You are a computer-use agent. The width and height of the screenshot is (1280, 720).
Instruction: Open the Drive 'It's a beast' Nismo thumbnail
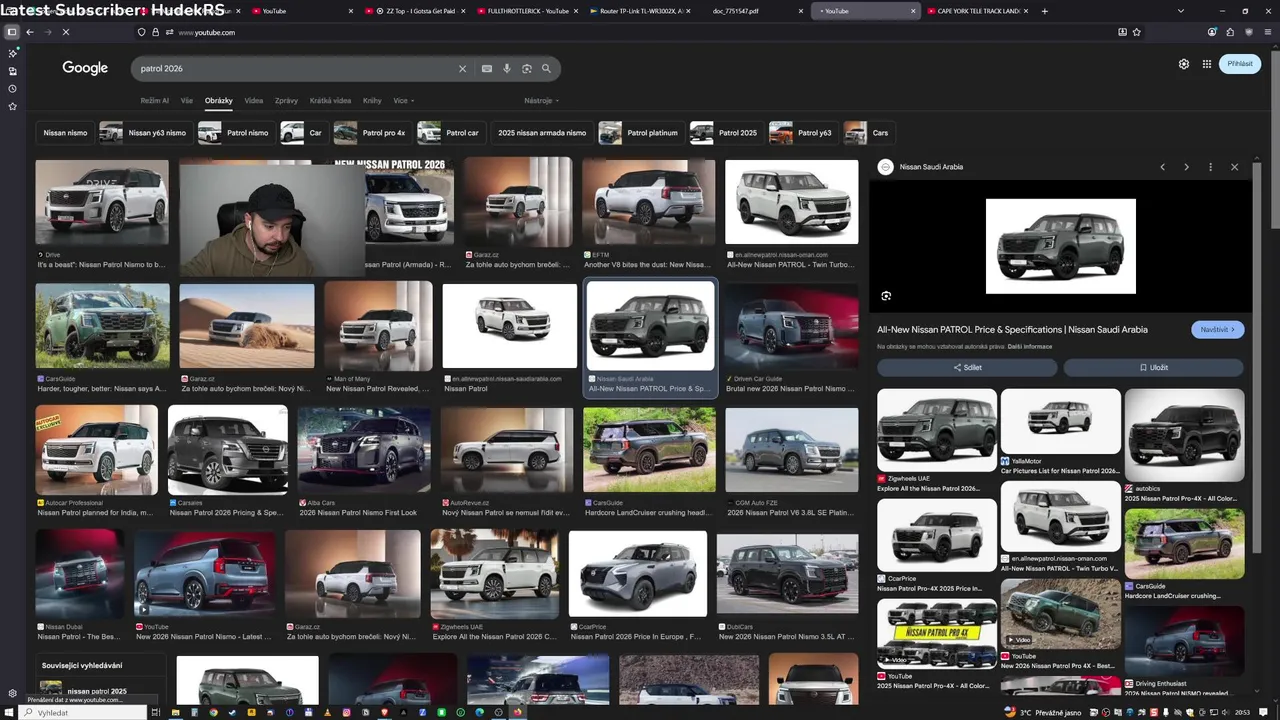click(102, 202)
